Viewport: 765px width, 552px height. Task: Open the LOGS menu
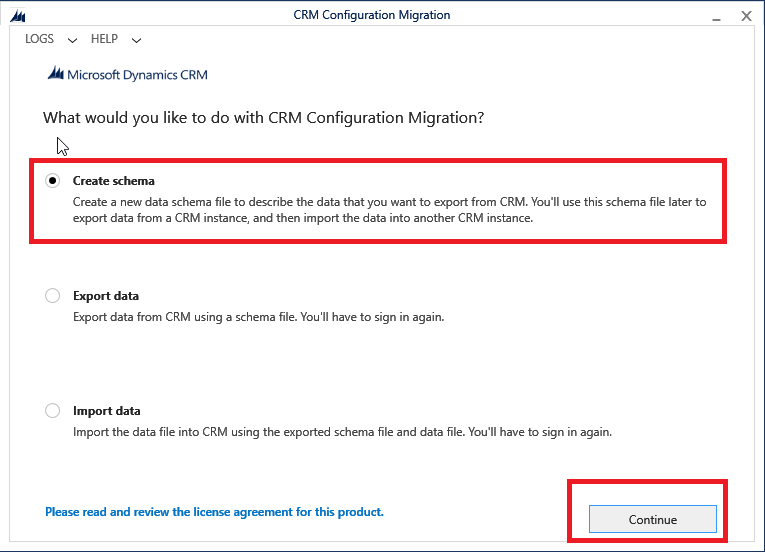pyautogui.click(x=40, y=39)
